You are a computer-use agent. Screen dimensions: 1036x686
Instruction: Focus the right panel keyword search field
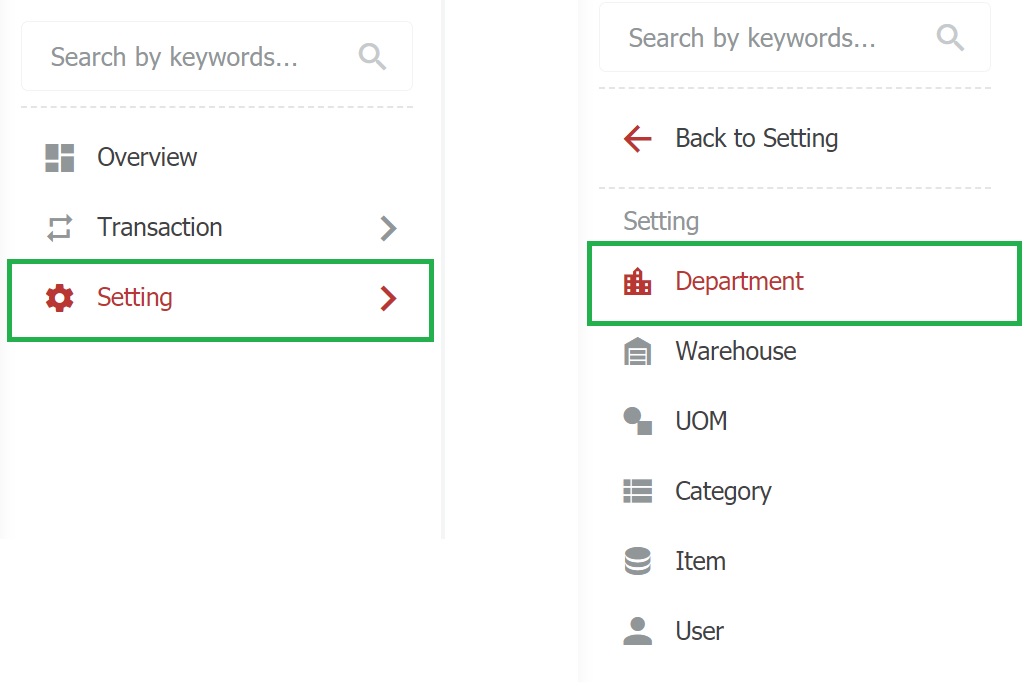tap(752, 38)
